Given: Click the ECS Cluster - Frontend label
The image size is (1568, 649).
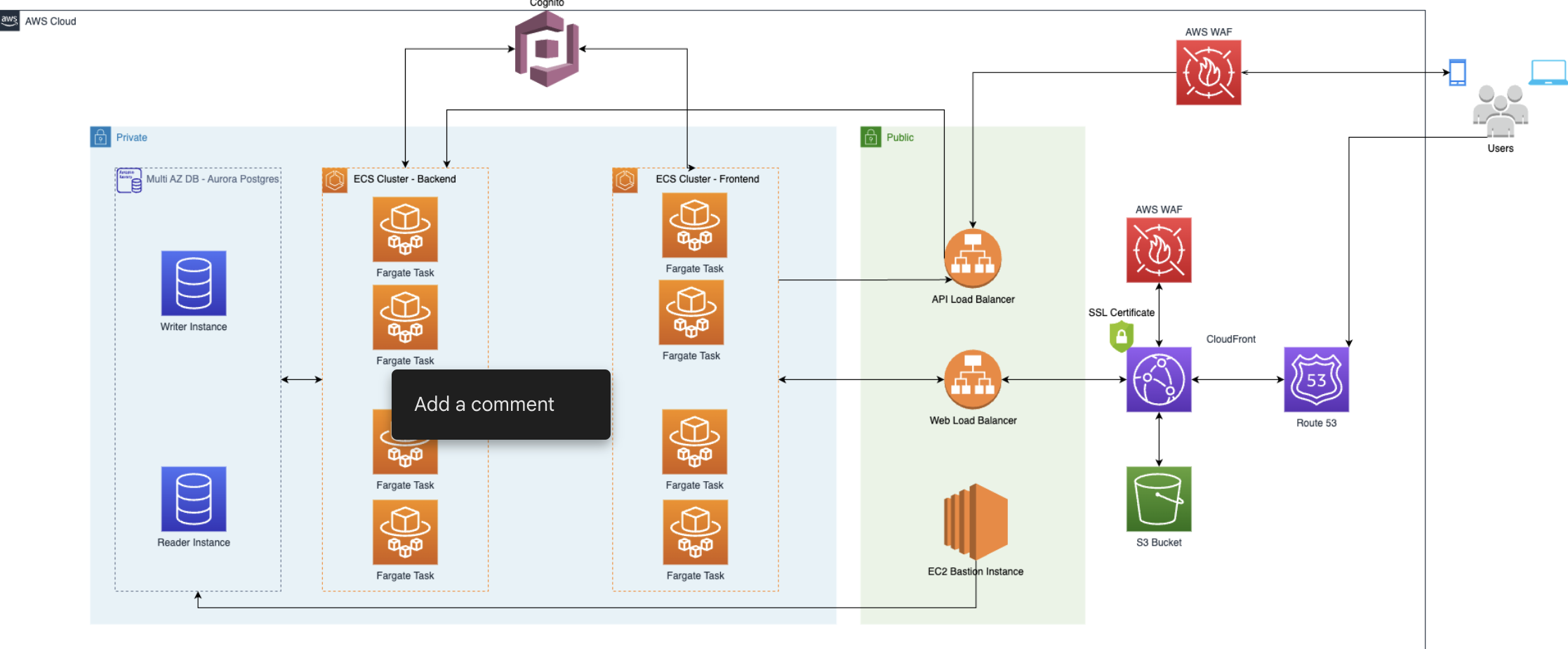Looking at the screenshot, I should click(x=707, y=179).
